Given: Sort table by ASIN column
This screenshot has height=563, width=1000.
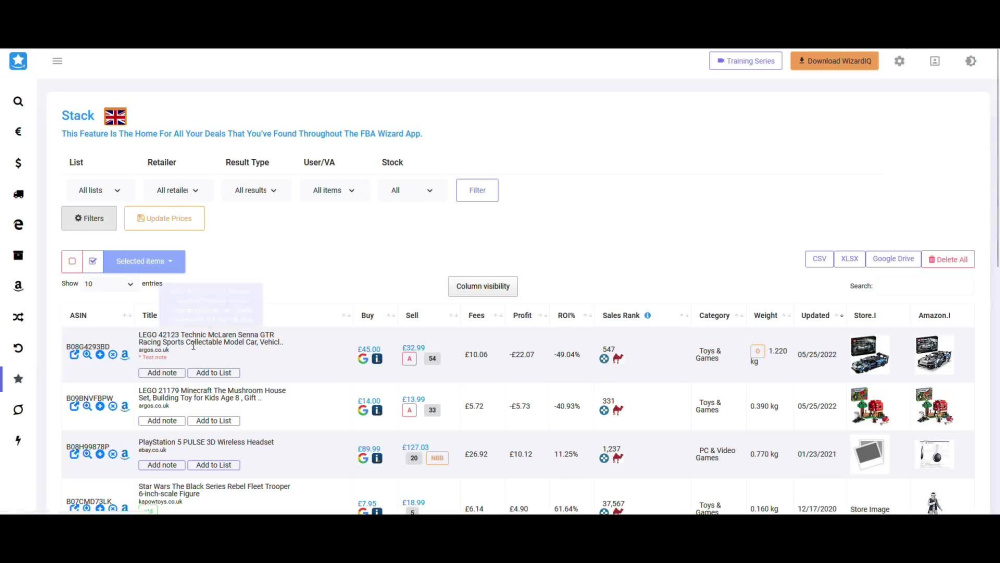Looking at the screenshot, I should [x=98, y=316].
